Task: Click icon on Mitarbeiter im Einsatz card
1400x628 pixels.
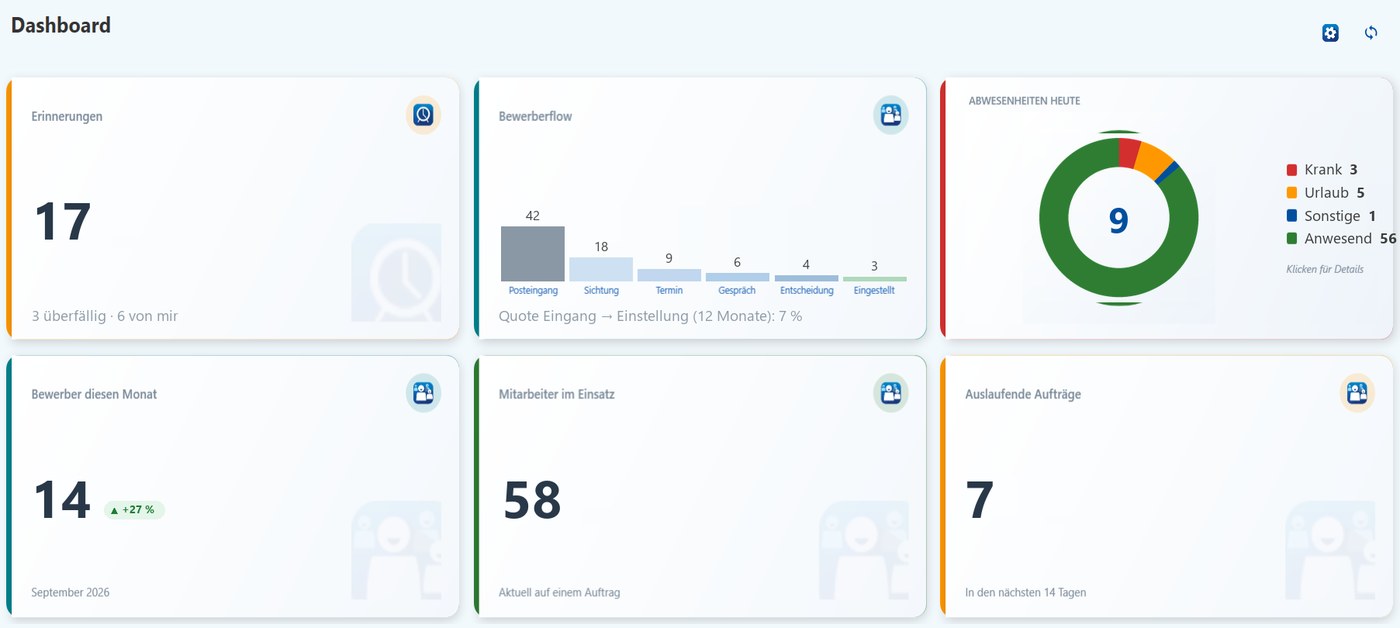Action: pos(891,394)
